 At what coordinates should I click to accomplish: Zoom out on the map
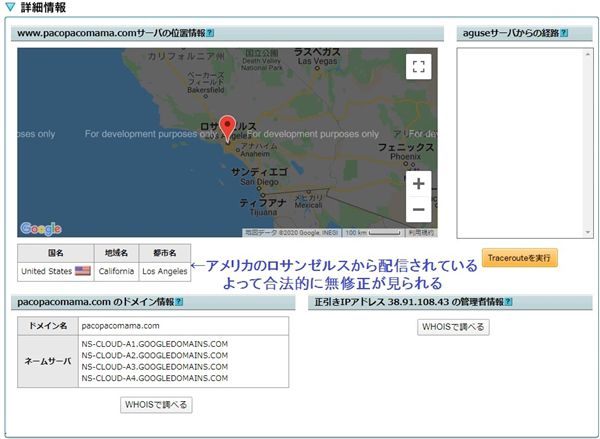(x=419, y=209)
